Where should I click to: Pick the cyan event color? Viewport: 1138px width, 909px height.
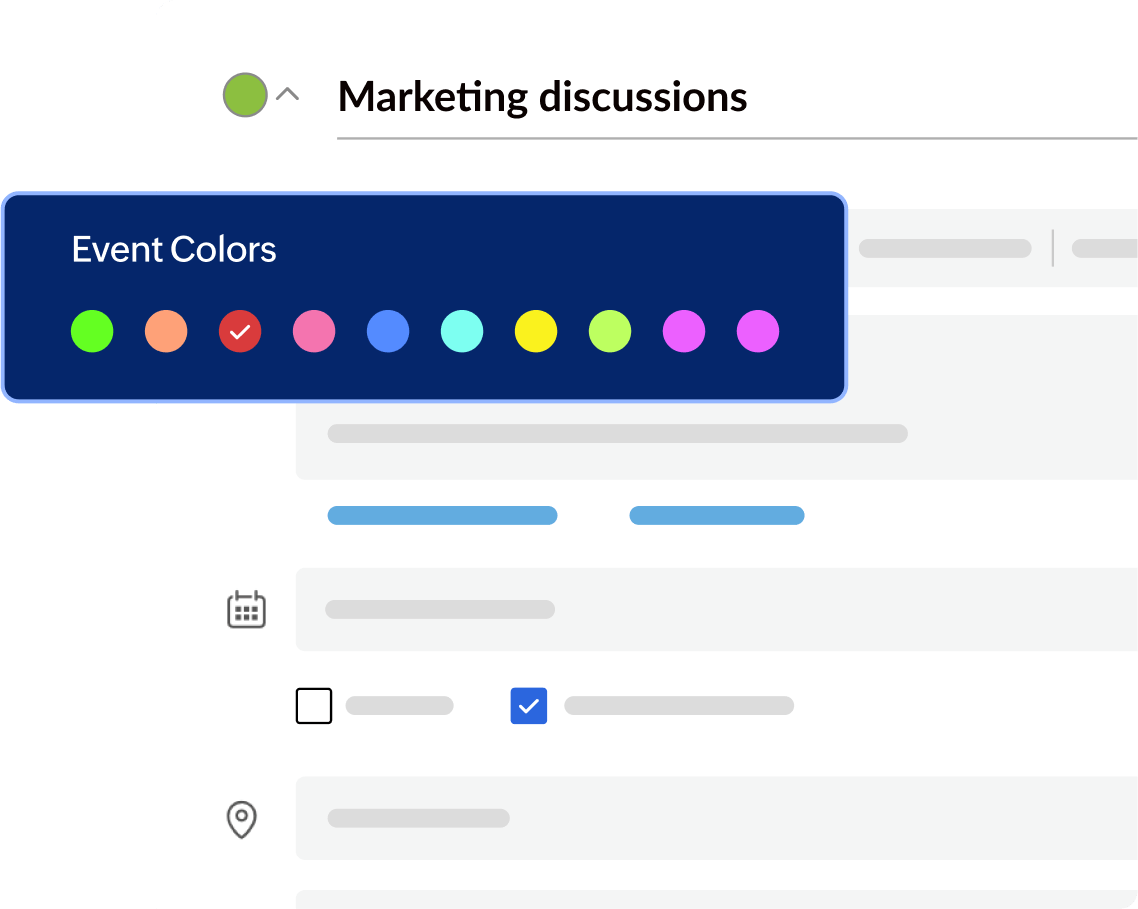462,331
